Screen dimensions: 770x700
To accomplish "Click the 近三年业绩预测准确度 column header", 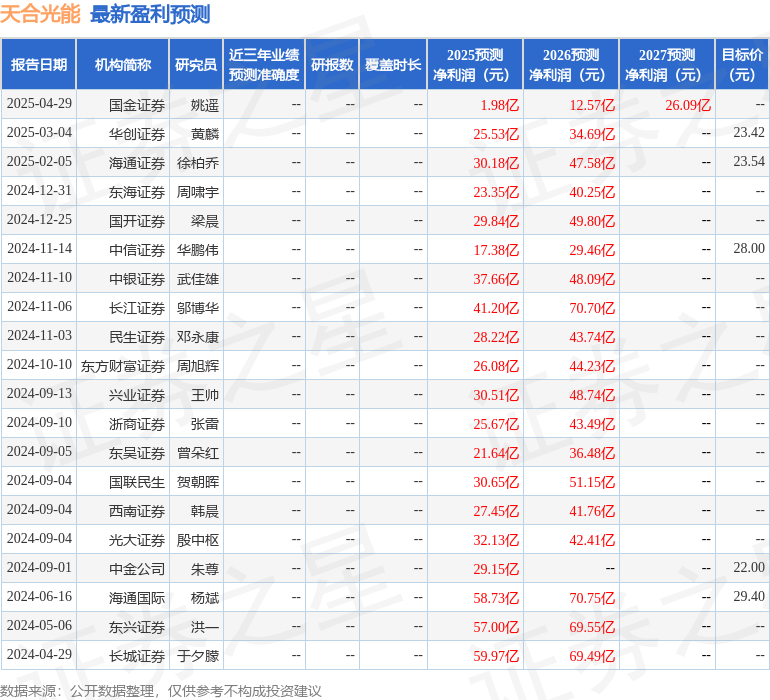I will click(x=264, y=65).
